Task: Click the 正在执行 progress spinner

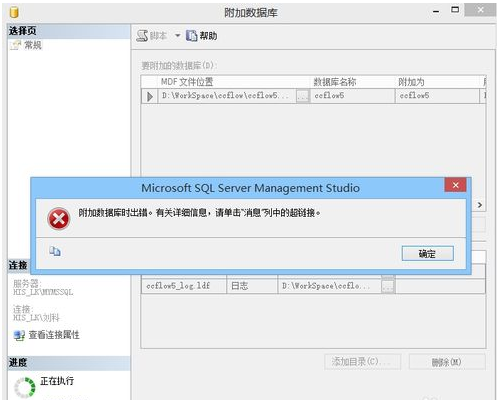Action: point(24,387)
